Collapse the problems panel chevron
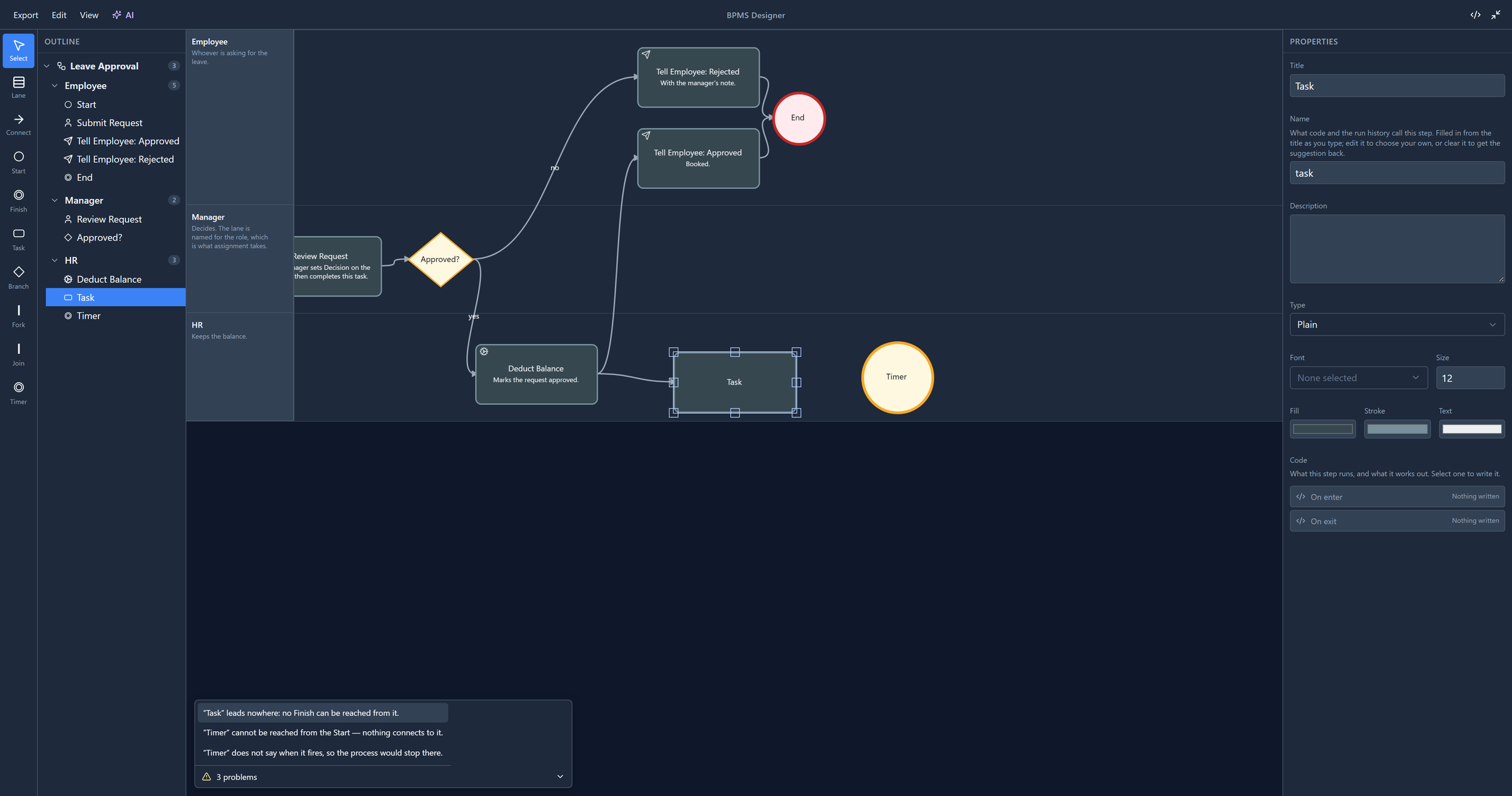The image size is (1512, 796). (x=560, y=776)
